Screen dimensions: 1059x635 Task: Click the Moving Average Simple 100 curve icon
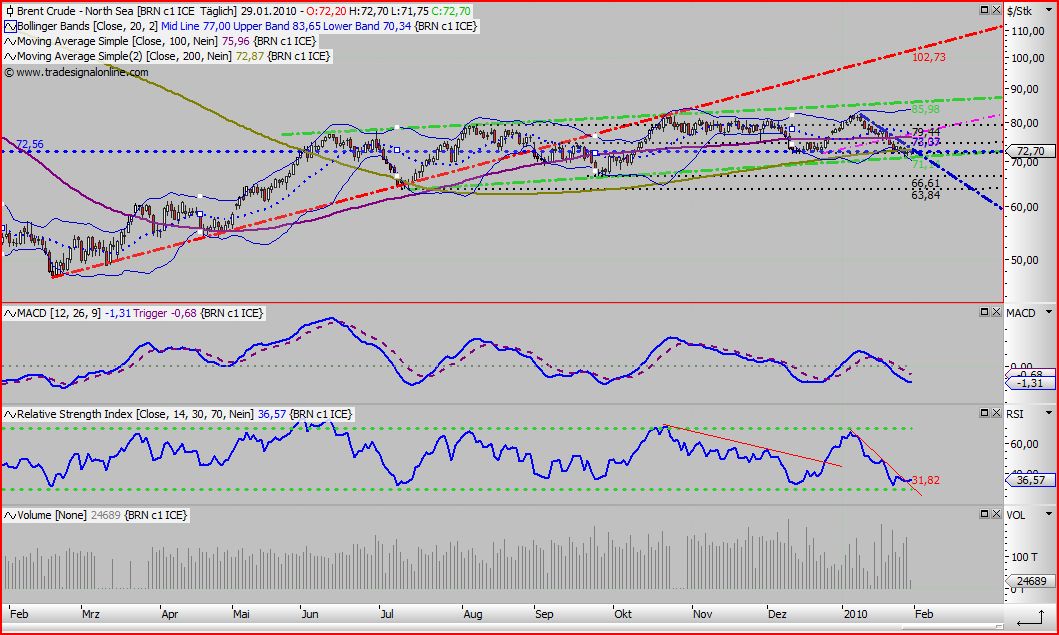10,42
